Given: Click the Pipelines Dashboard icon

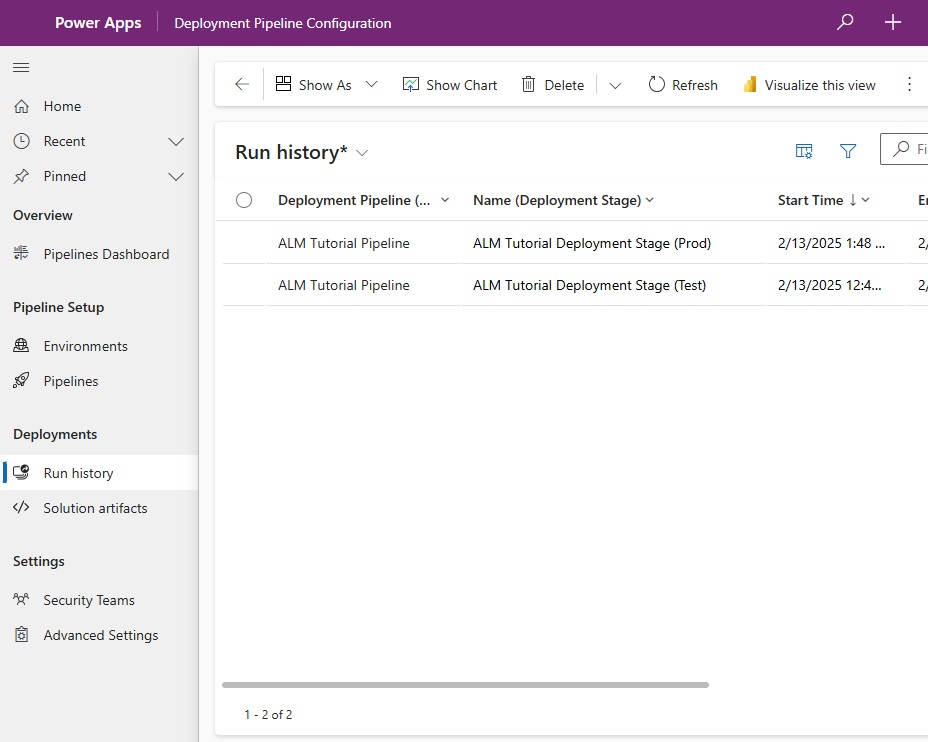Looking at the screenshot, I should pyautogui.click(x=21, y=253).
